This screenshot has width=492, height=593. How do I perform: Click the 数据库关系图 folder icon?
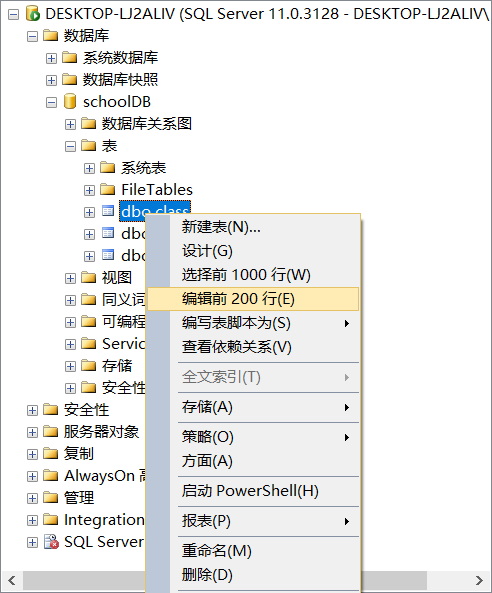(88, 124)
